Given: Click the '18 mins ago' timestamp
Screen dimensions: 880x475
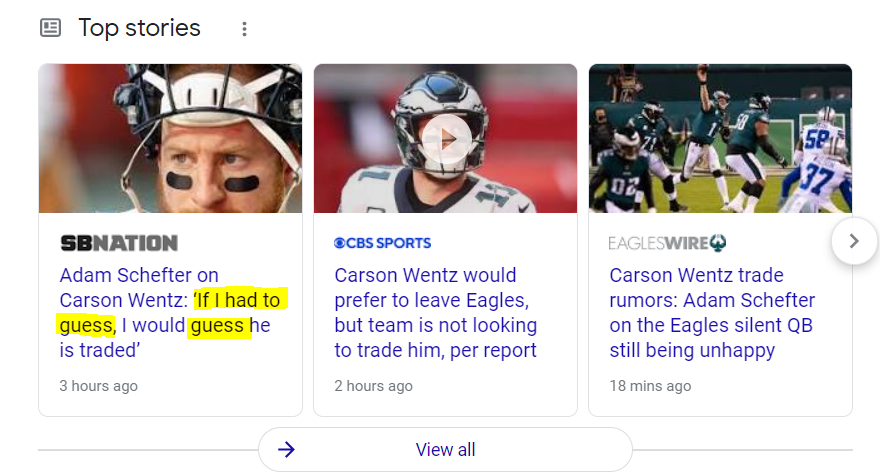Looking at the screenshot, I should [x=651, y=386].
